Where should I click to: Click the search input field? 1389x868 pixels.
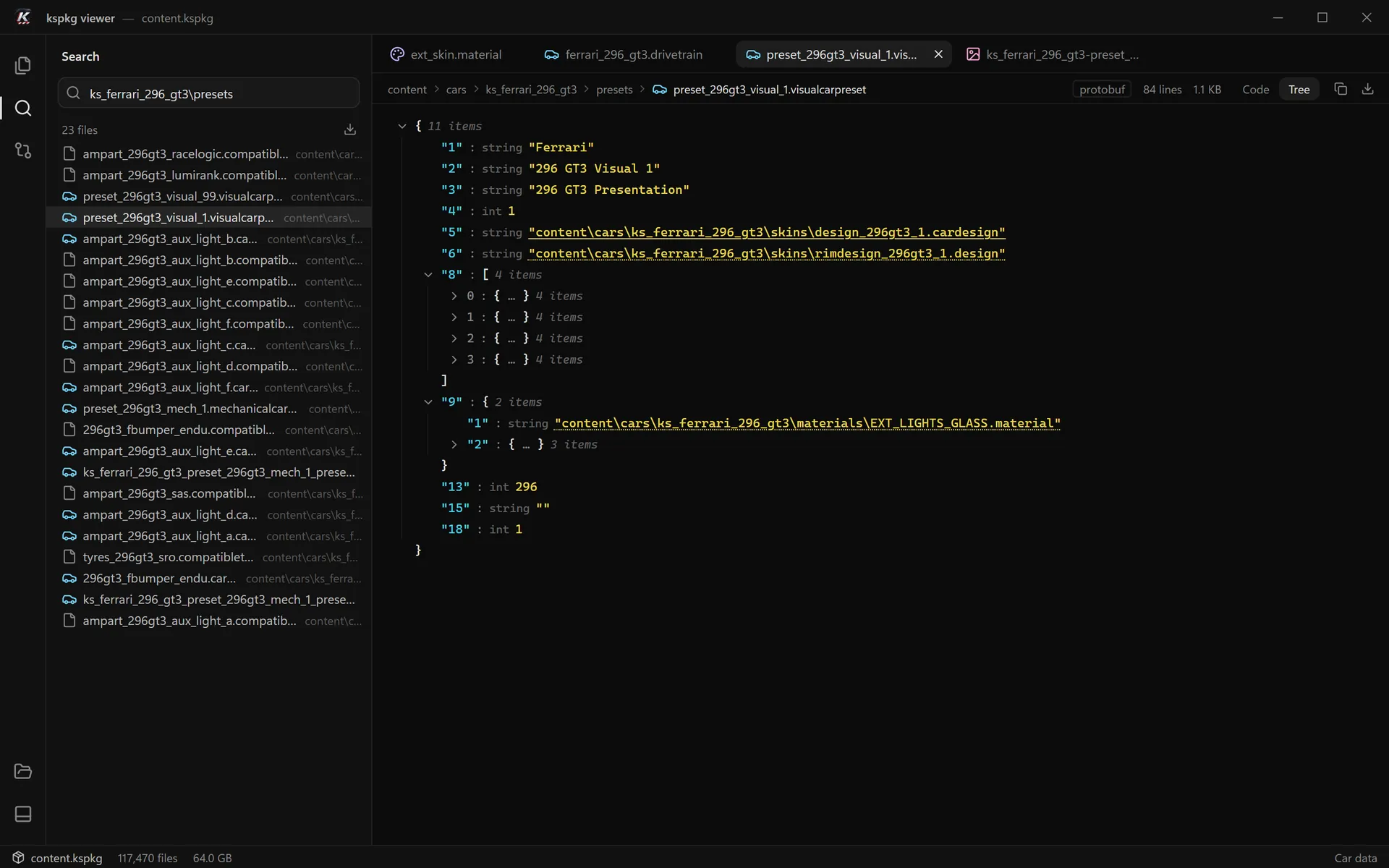click(x=208, y=93)
